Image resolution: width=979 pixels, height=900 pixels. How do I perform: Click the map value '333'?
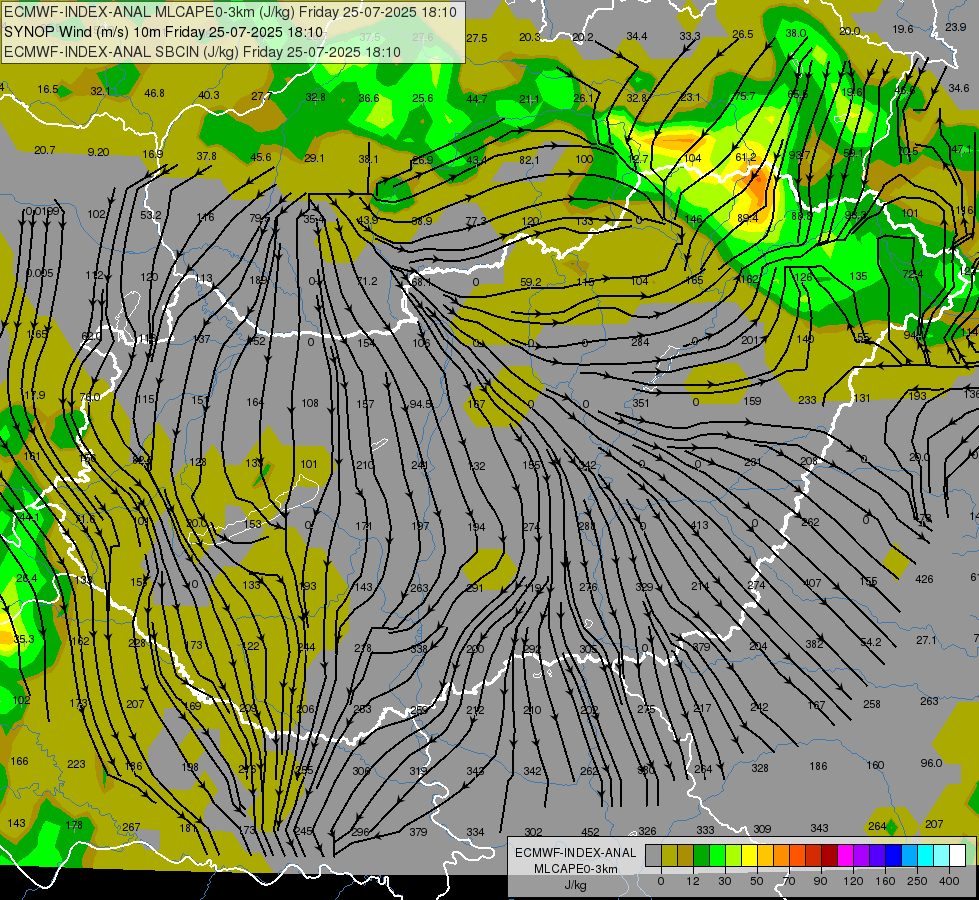[x=706, y=830]
